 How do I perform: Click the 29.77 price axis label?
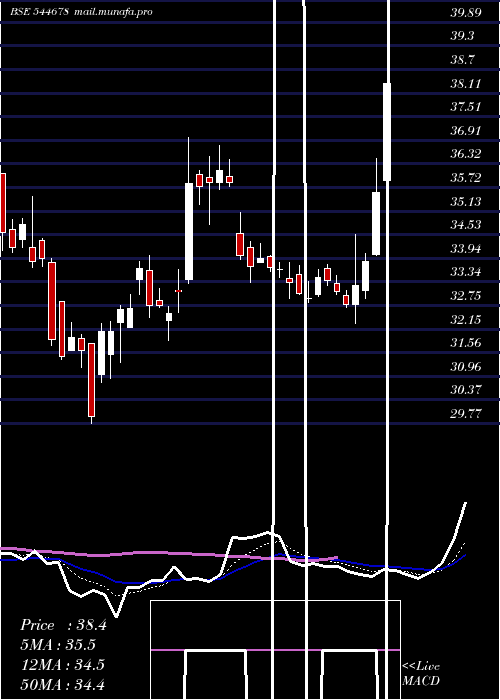pyautogui.click(x=466, y=414)
